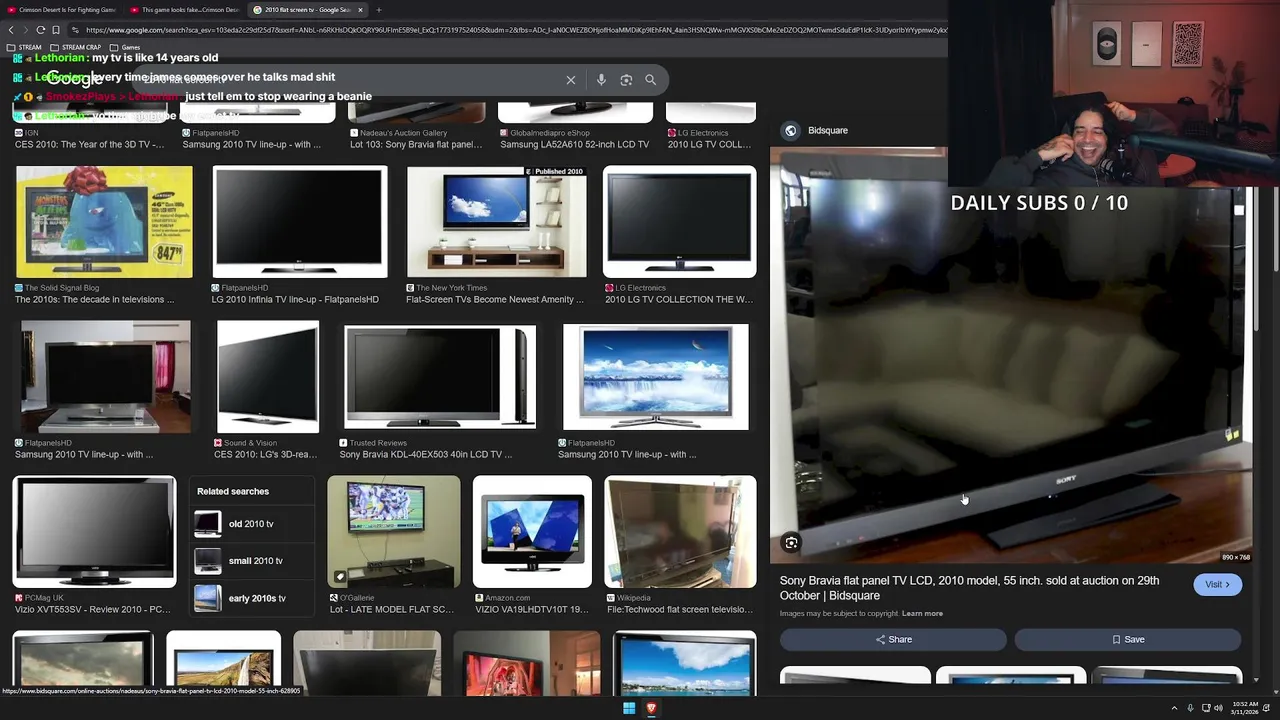Reload the page with the refresh icon
The width and height of the screenshot is (1280, 720).
click(x=40, y=30)
